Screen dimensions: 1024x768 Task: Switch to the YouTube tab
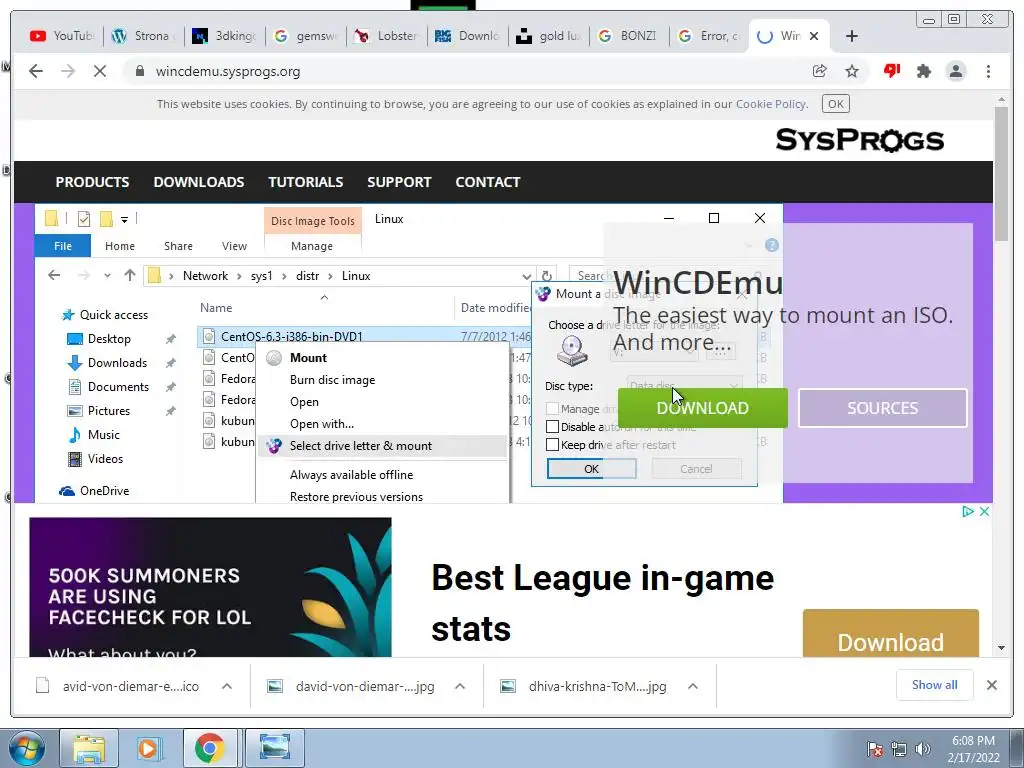62,36
